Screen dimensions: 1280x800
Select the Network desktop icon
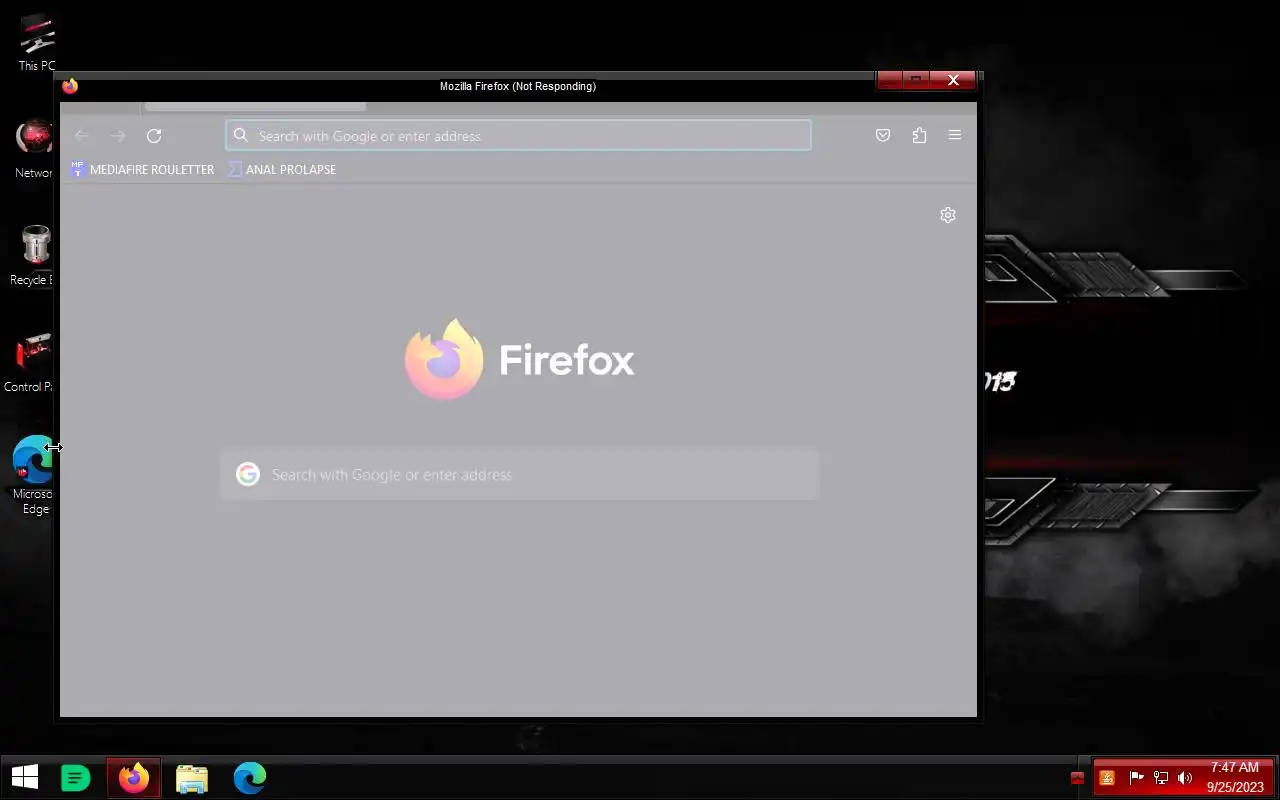35,150
